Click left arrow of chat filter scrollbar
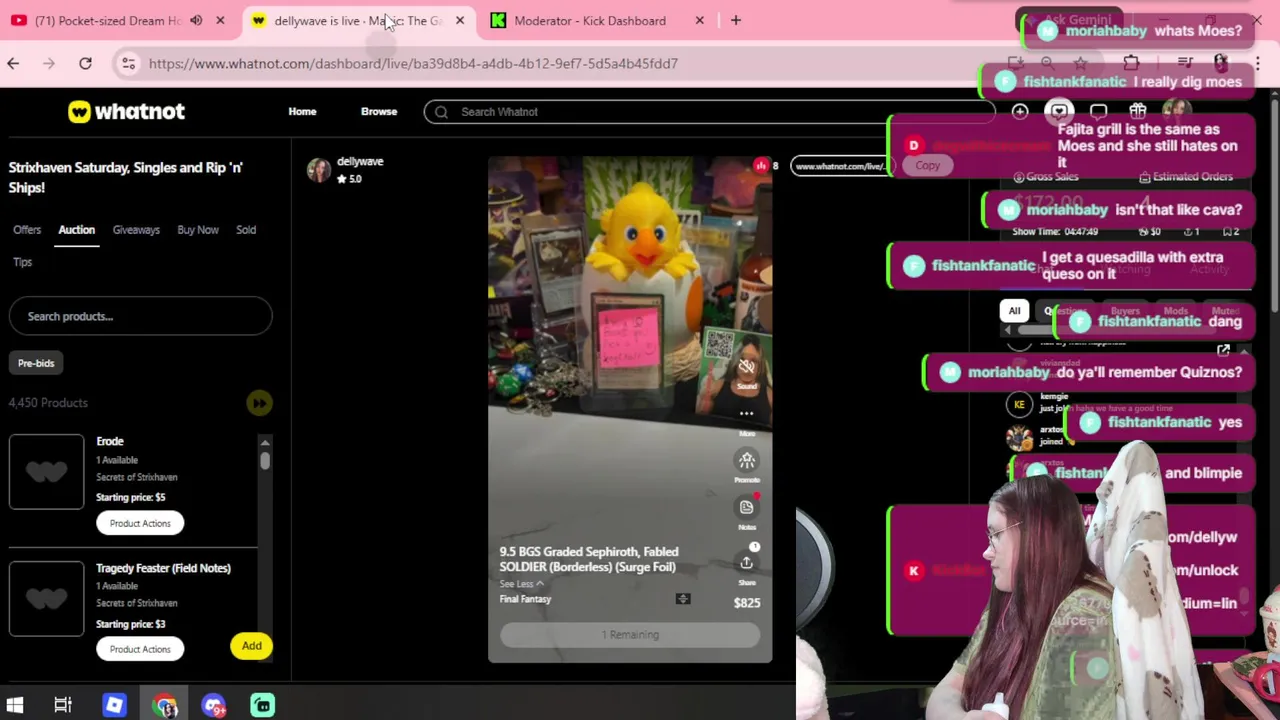The height and width of the screenshot is (720, 1280). pos(1007,331)
